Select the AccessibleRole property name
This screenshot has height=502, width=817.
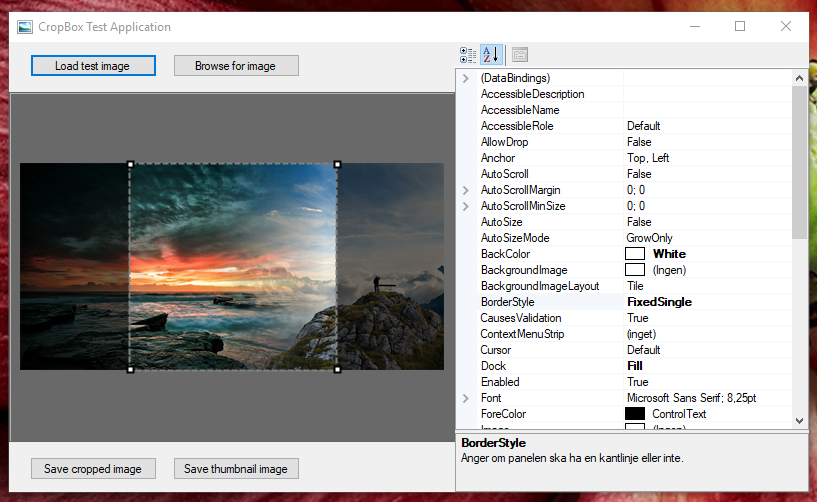(517, 126)
